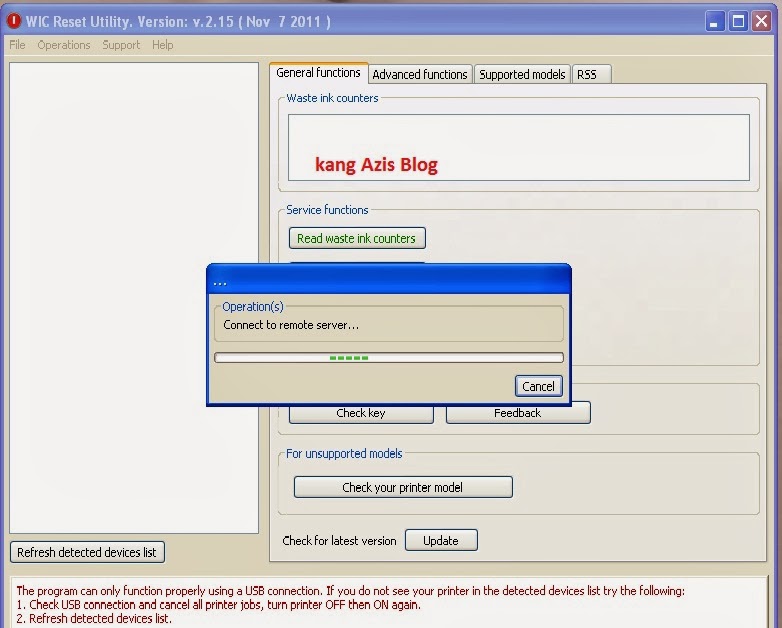Image resolution: width=782 pixels, height=628 pixels.
Task: Click Read waste ink counters button
Action: pos(357,238)
